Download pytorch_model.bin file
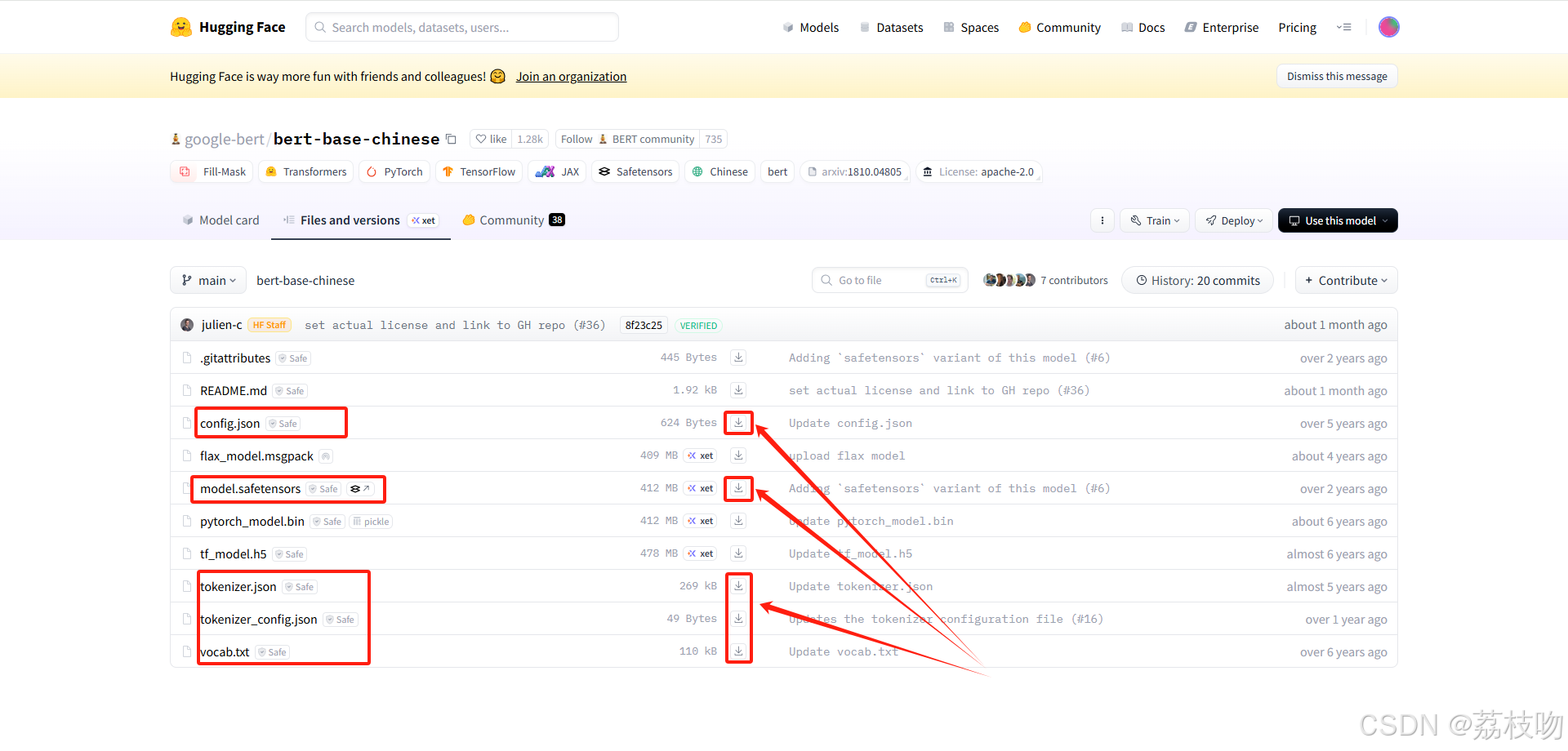The image size is (1568, 751). 738,521
